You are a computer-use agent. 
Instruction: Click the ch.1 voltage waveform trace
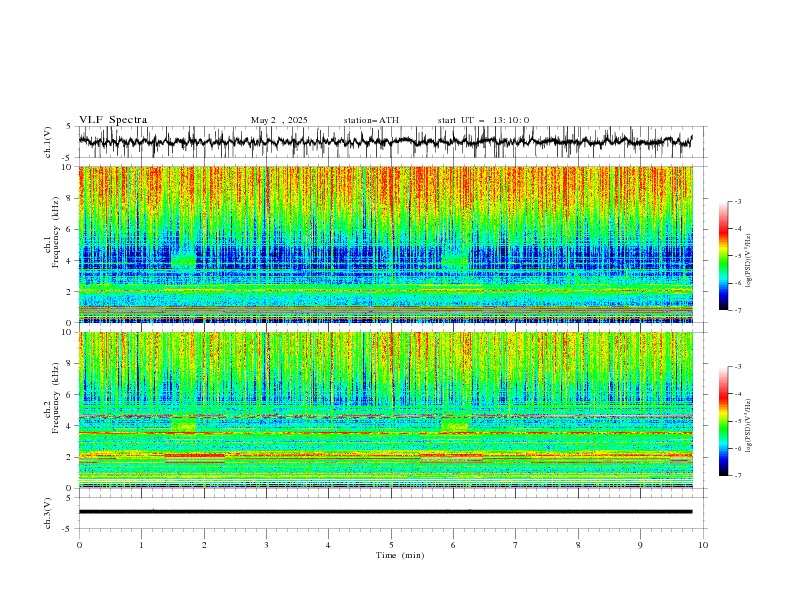click(x=385, y=141)
